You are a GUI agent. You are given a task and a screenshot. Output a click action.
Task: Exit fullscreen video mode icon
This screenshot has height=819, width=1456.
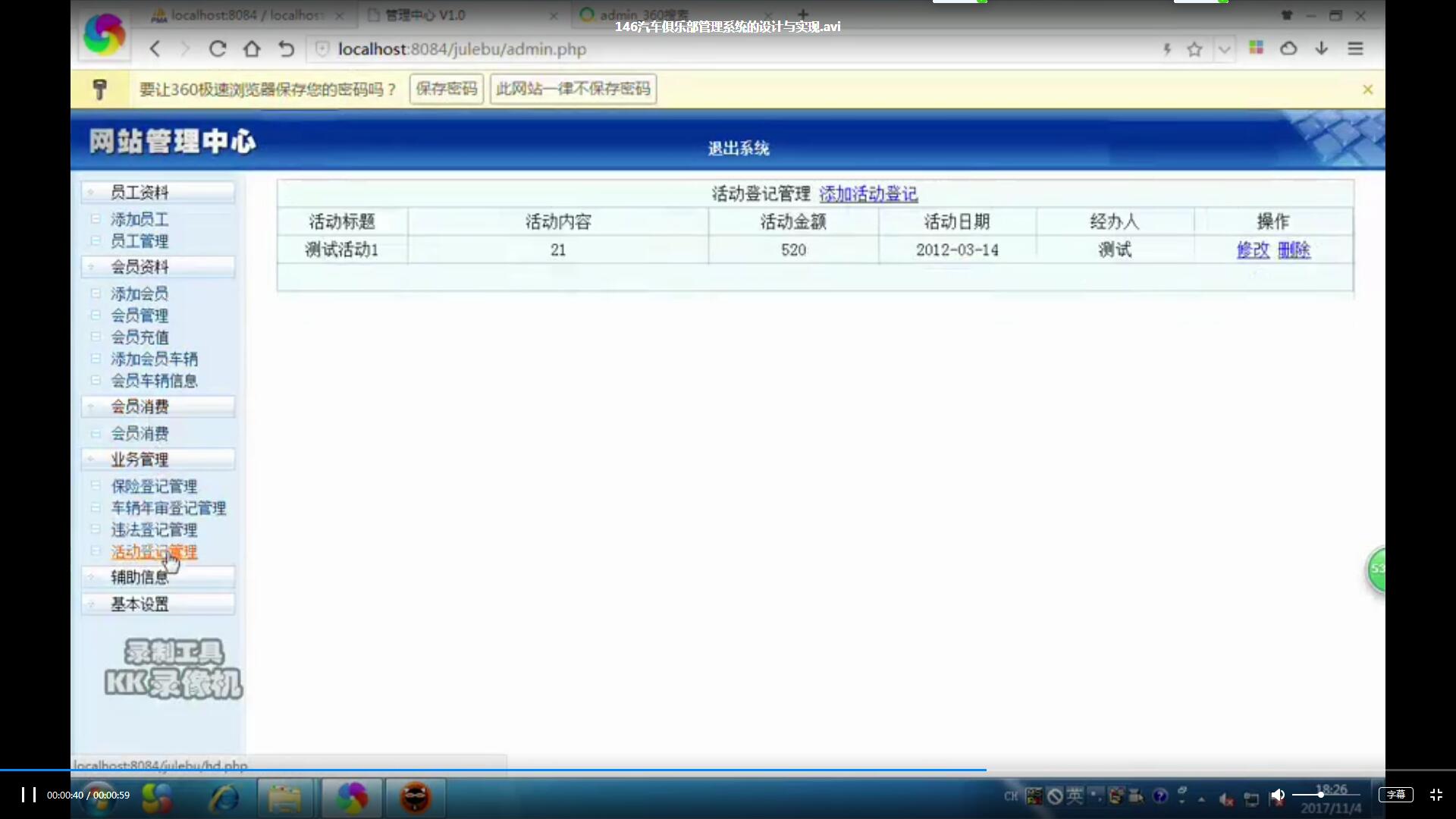1436,795
